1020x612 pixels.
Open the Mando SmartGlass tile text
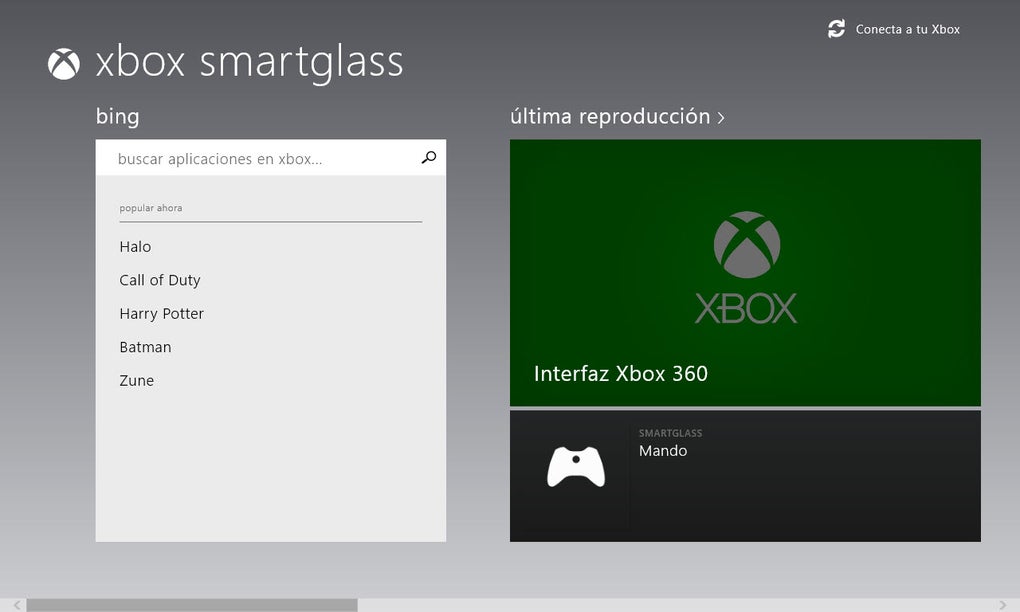click(x=663, y=451)
